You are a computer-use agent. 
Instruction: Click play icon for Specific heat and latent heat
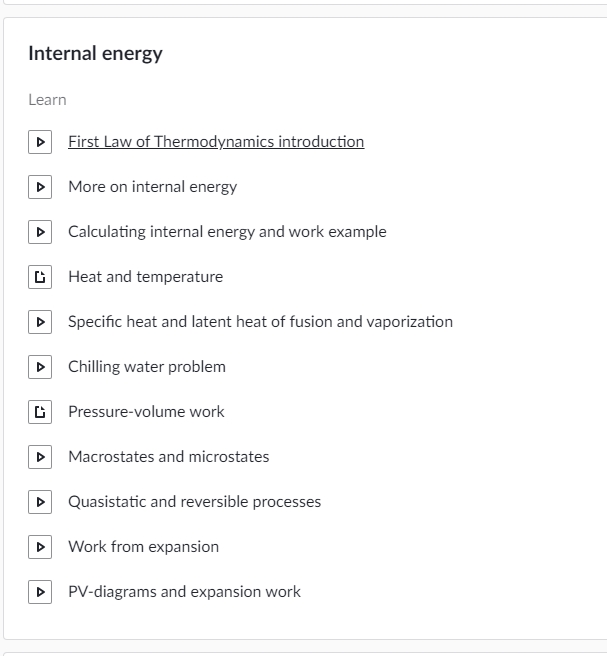tap(40, 322)
